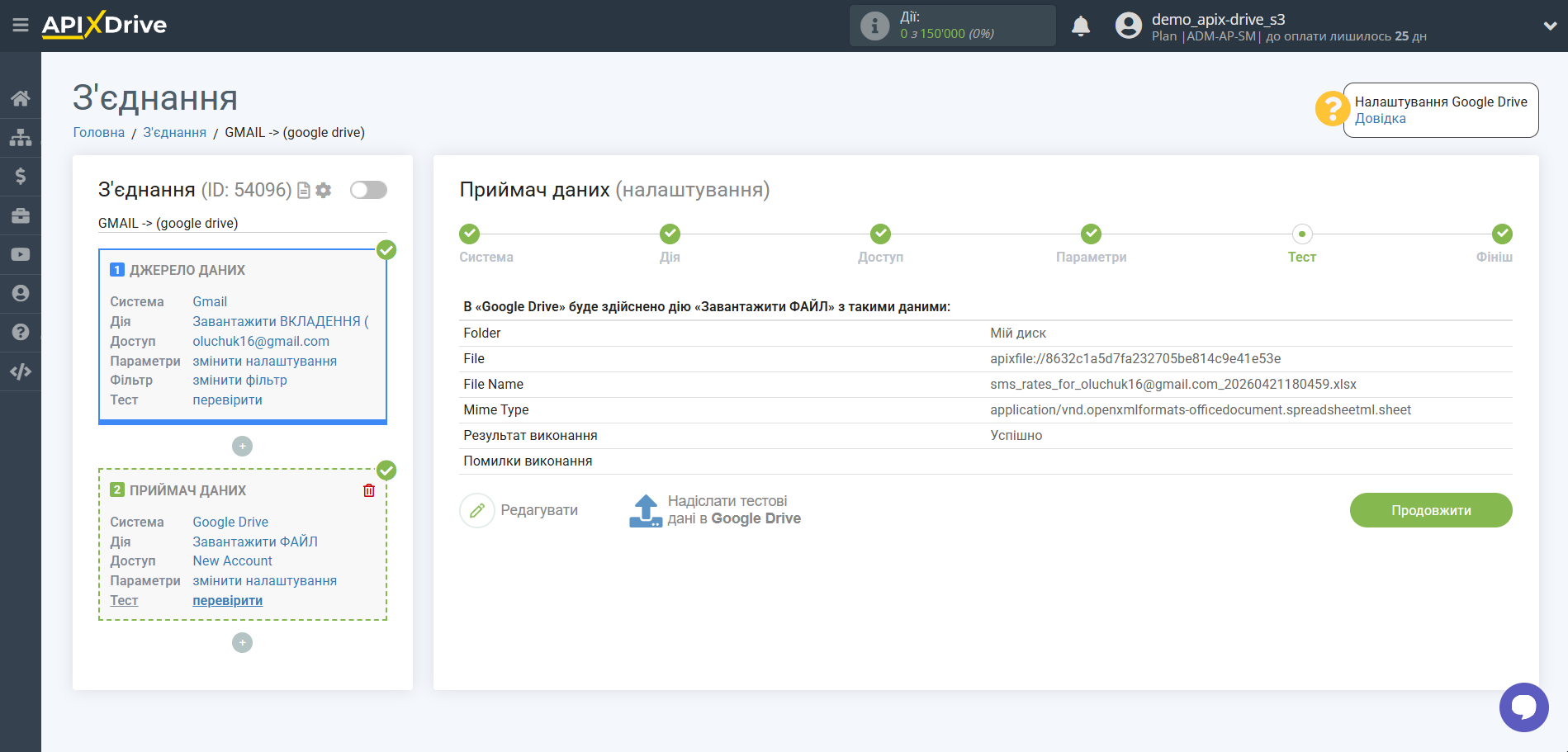1568x752 pixels.
Task: Click the Успішно result value
Action: click(x=1016, y=436)
